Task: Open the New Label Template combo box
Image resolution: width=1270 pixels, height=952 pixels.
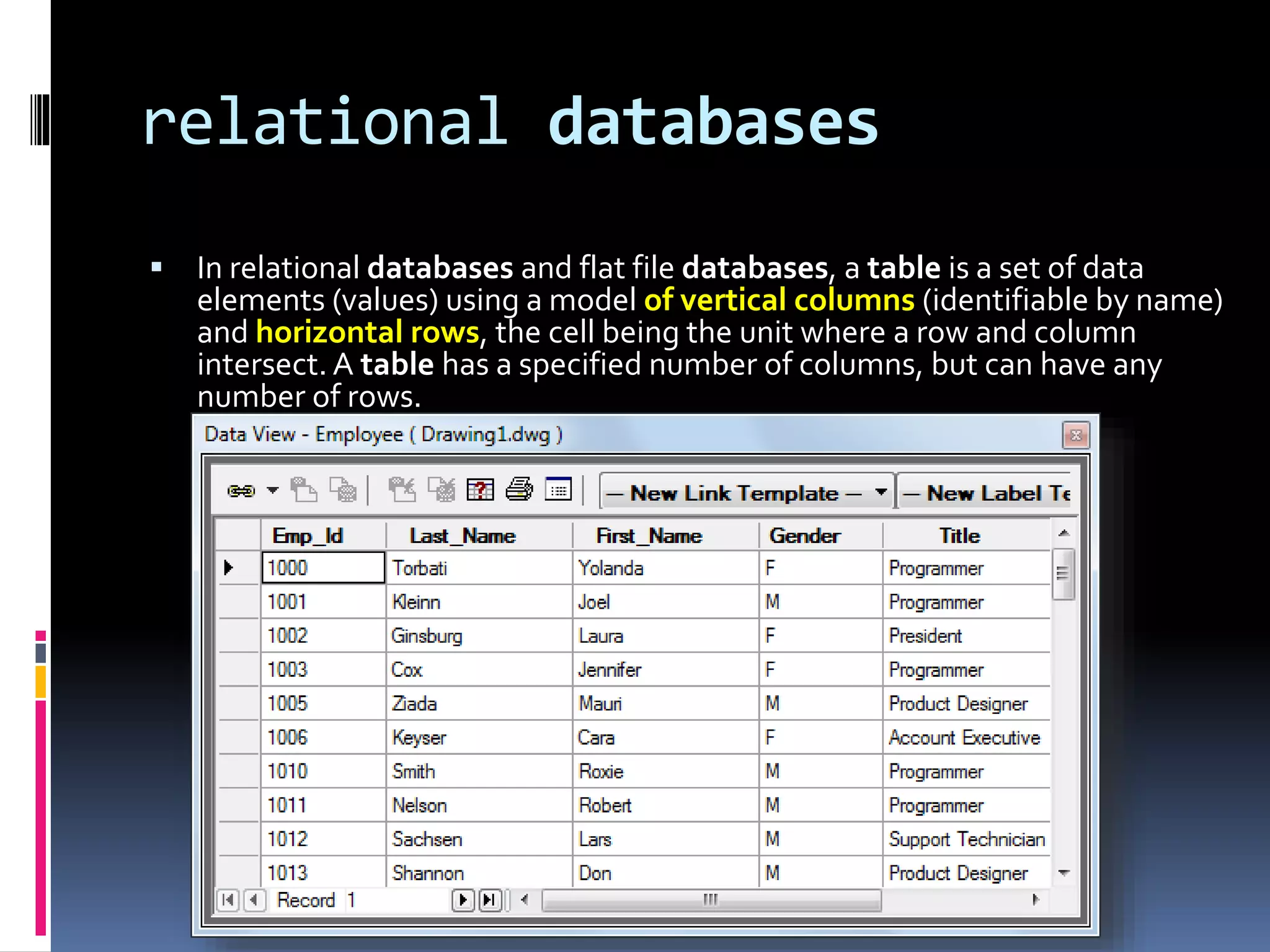Action: tap(986, 493)
